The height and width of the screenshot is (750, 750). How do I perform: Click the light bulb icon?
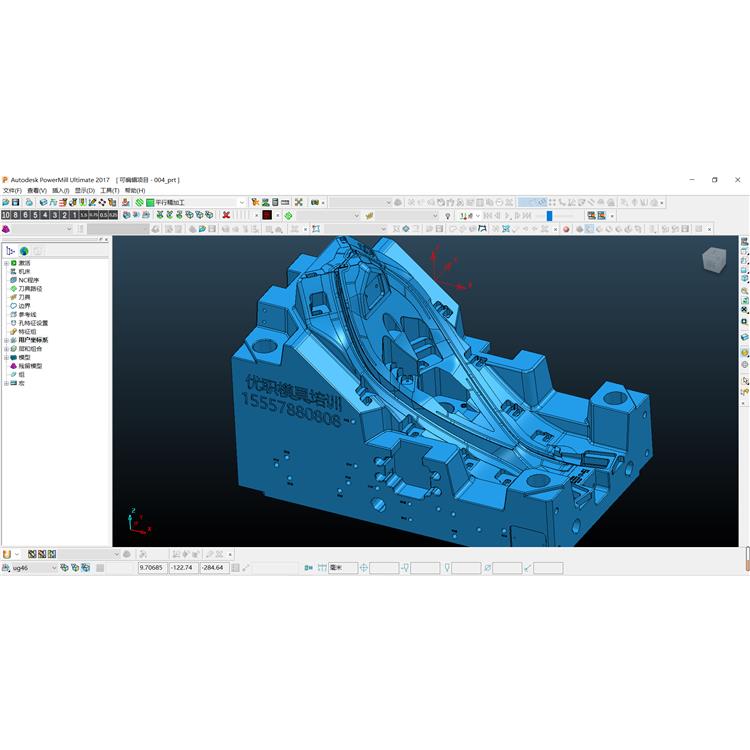click(x=448, y=216)
